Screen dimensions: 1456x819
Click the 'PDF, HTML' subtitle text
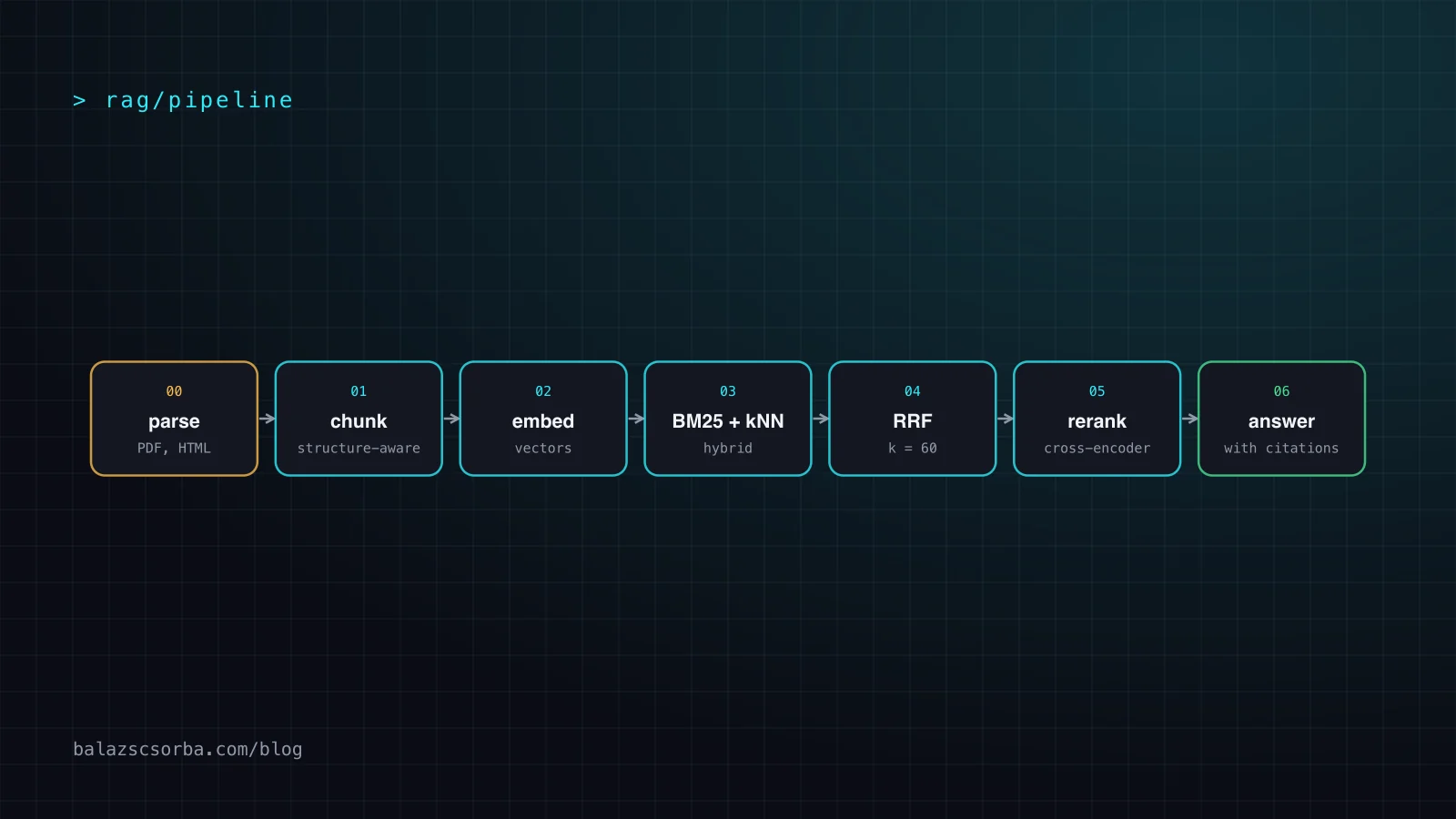[x=174, y=448]
